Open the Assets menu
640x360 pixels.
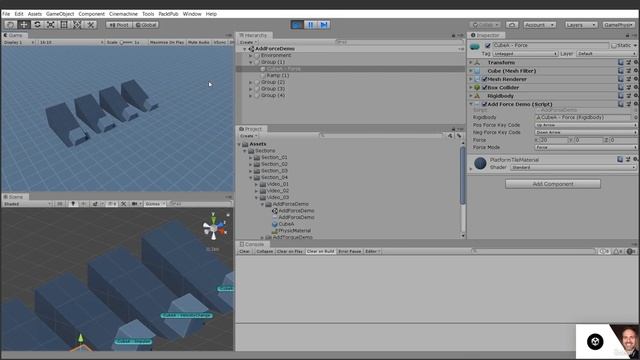point(35,14)
